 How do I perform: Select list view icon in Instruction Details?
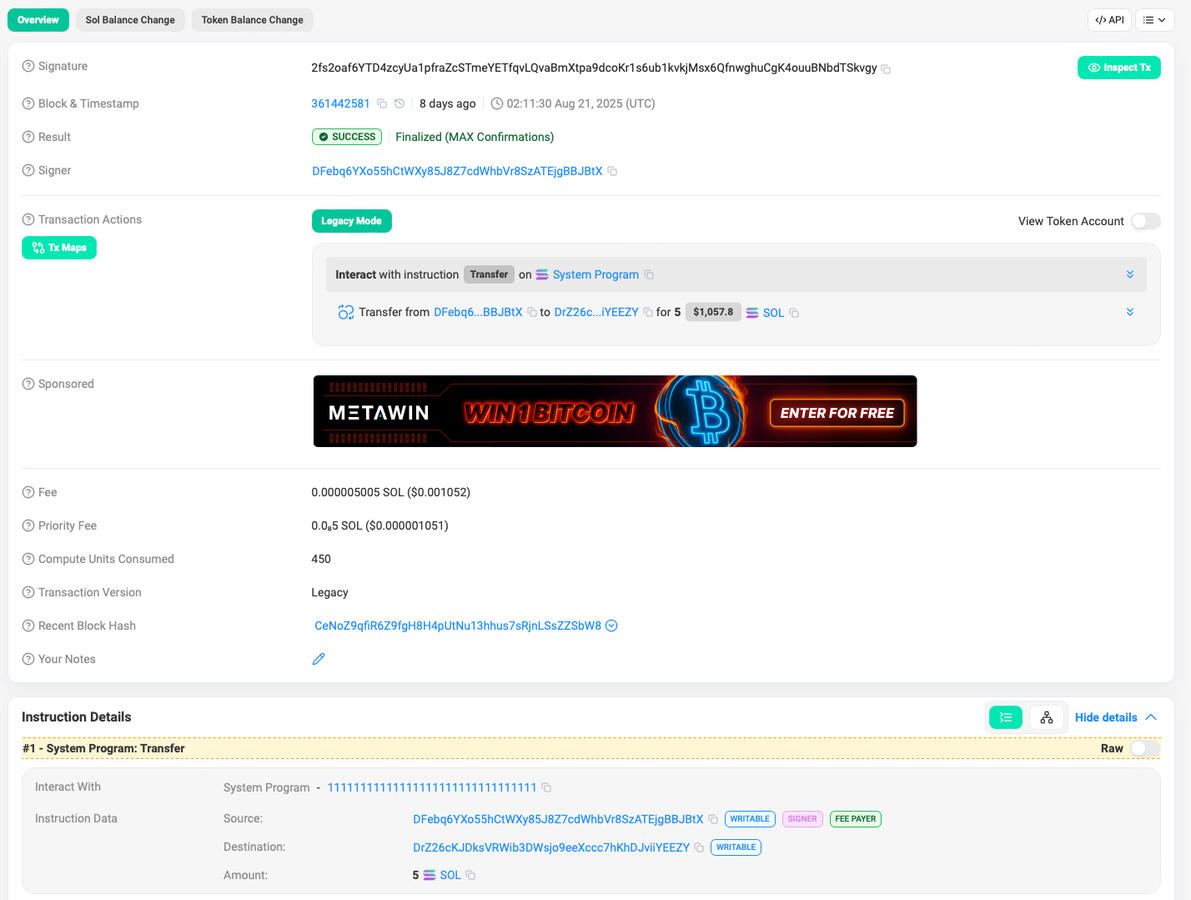click(x=1005, y=717)
